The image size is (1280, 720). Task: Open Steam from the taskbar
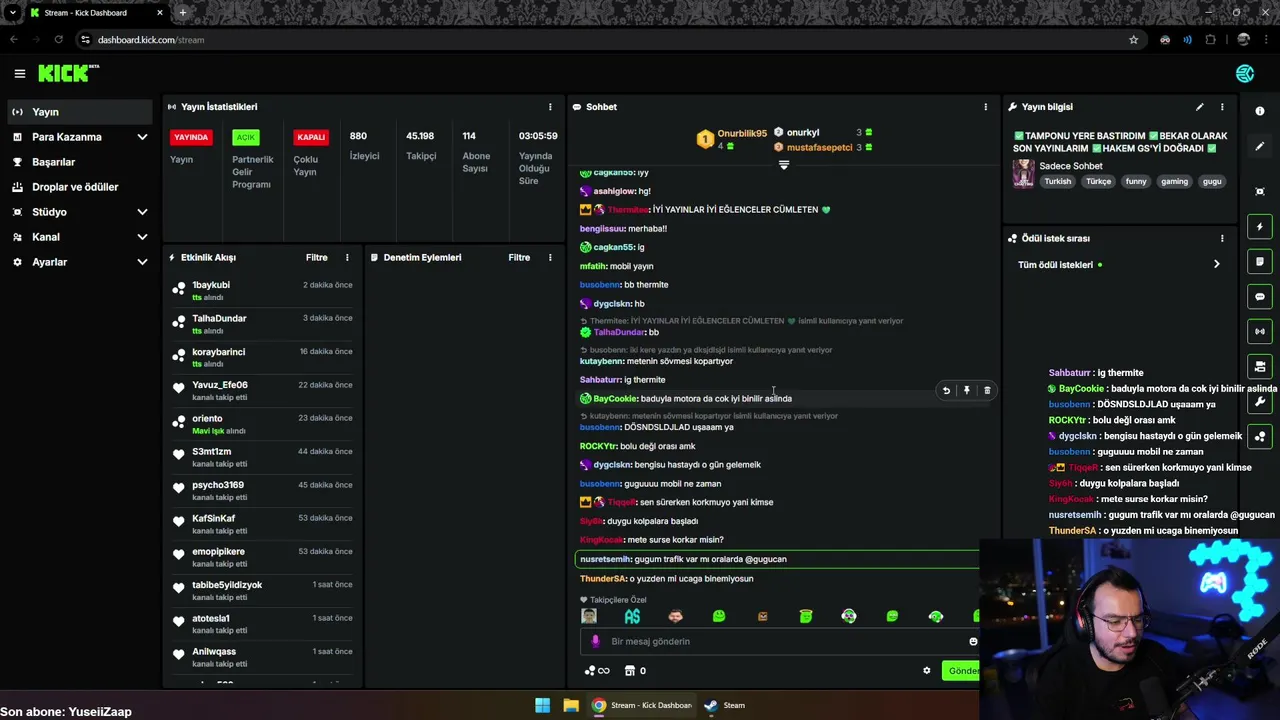[x=724, y=705]
